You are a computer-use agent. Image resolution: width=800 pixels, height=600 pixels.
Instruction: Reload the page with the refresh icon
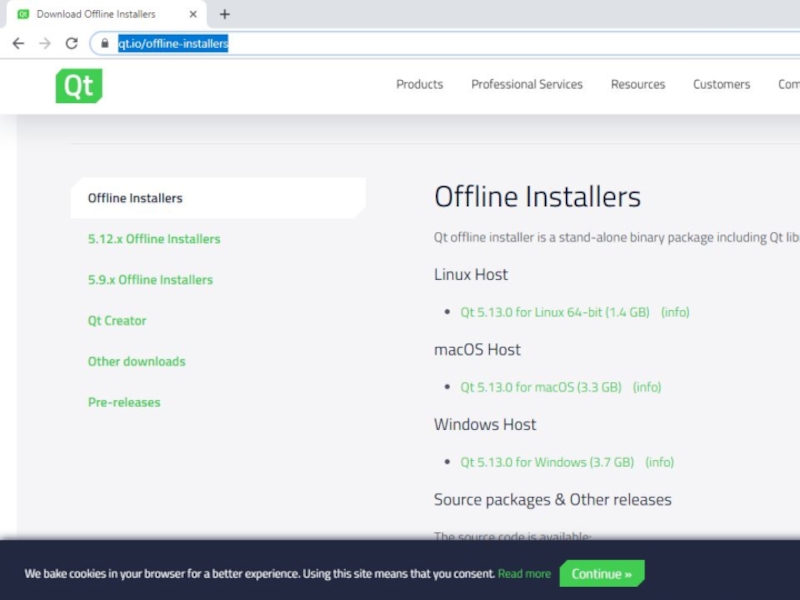tap(71, 43)
